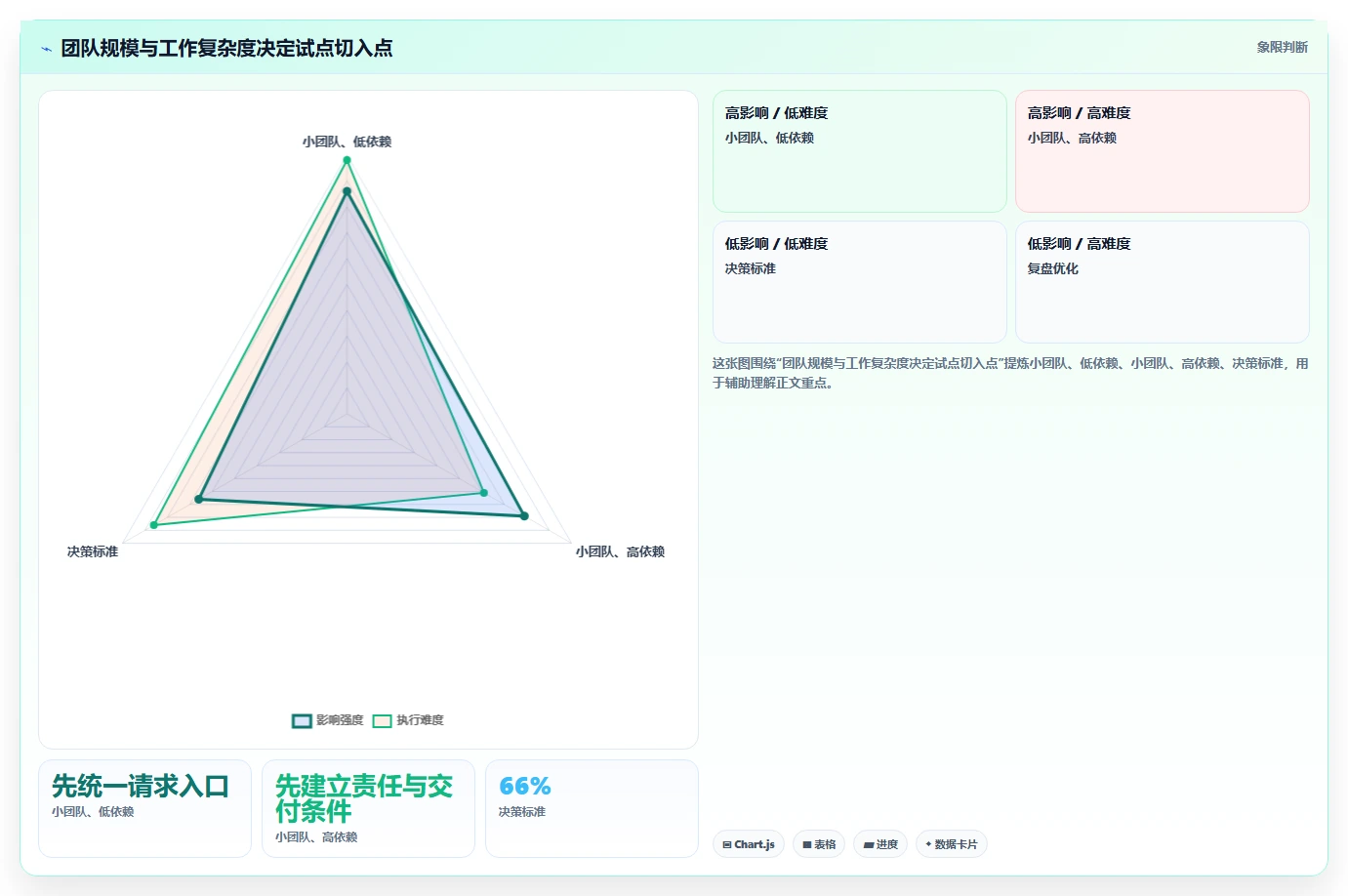Click the 影响强度 legend color box
Screen dimensions: 1348x896
(x=302, y=721)
